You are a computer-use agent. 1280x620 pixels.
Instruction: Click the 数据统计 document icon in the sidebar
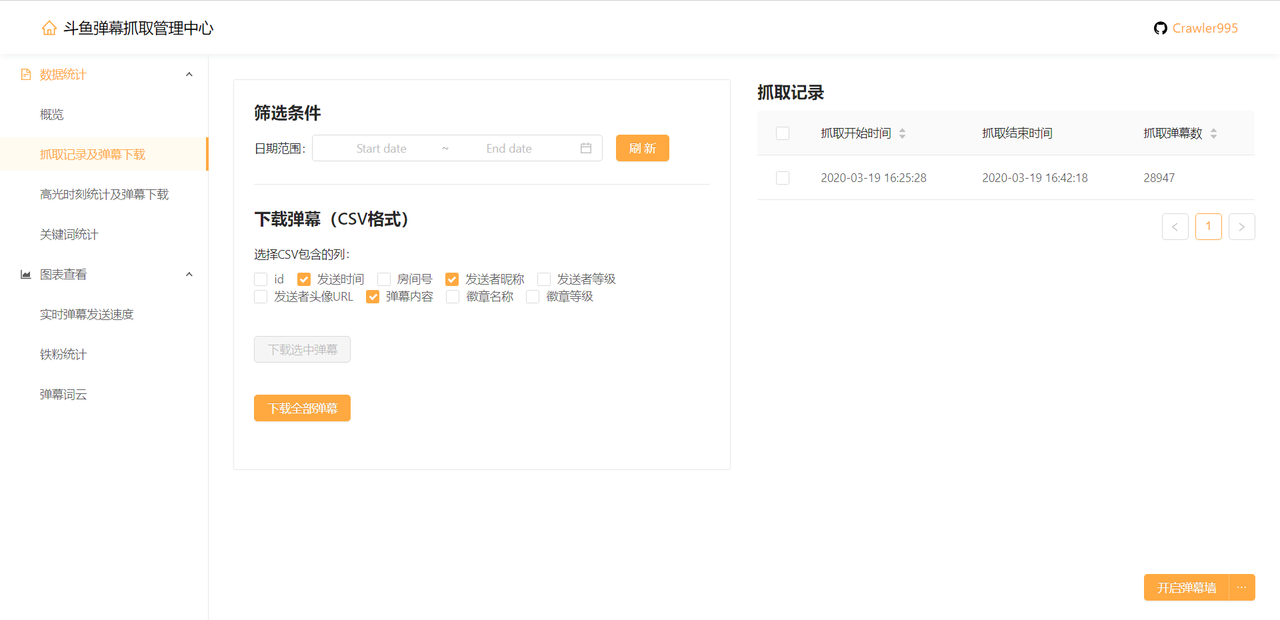point(26,74)
